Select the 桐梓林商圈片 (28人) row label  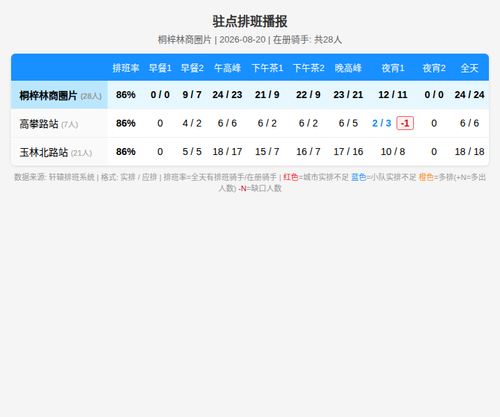pos(60,96)
